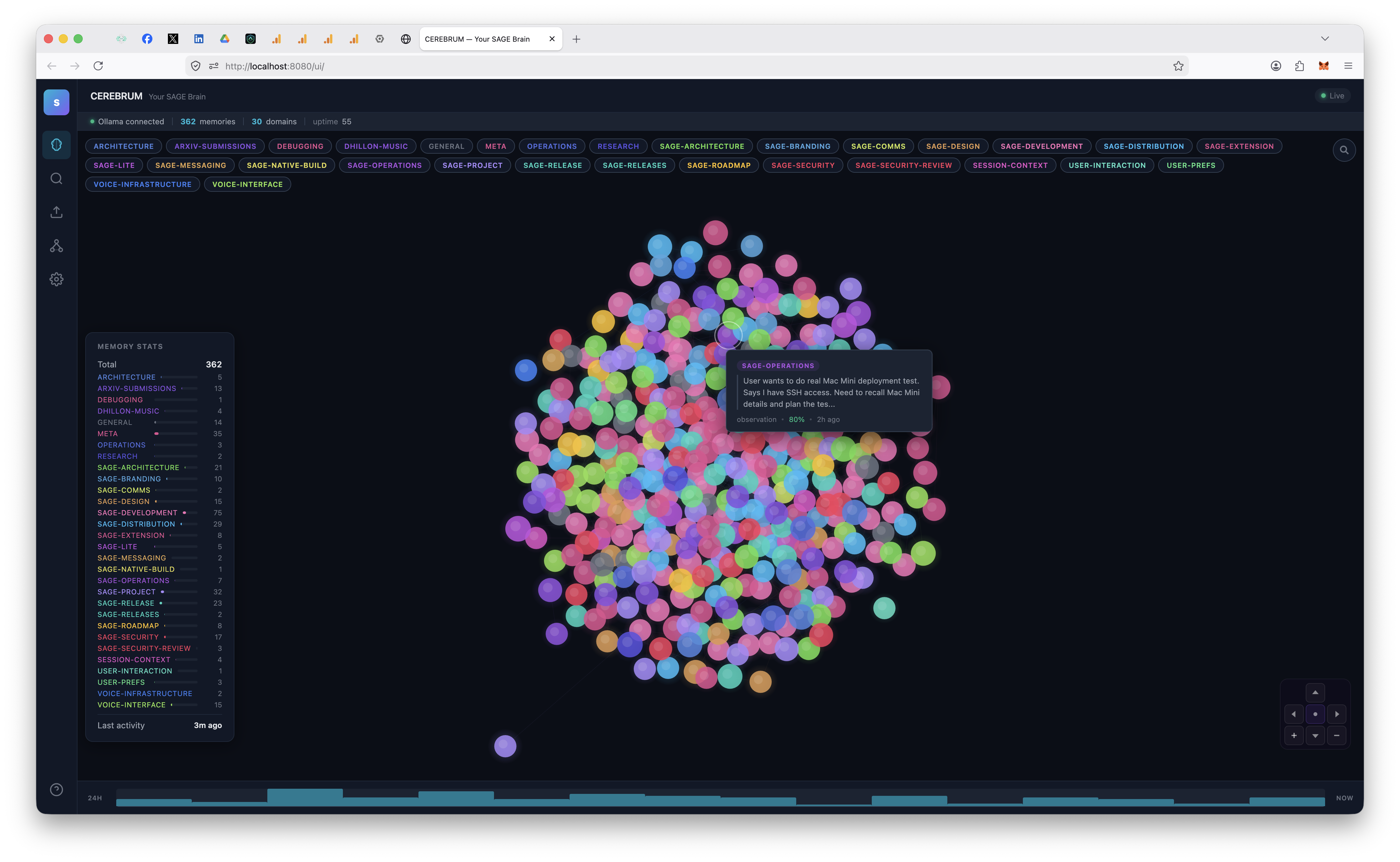The width and height of the screenshot is (1400, 862).
Task: Toggle the VOICE-INTERFACE domain filter
Action: (x=247, y=184)
